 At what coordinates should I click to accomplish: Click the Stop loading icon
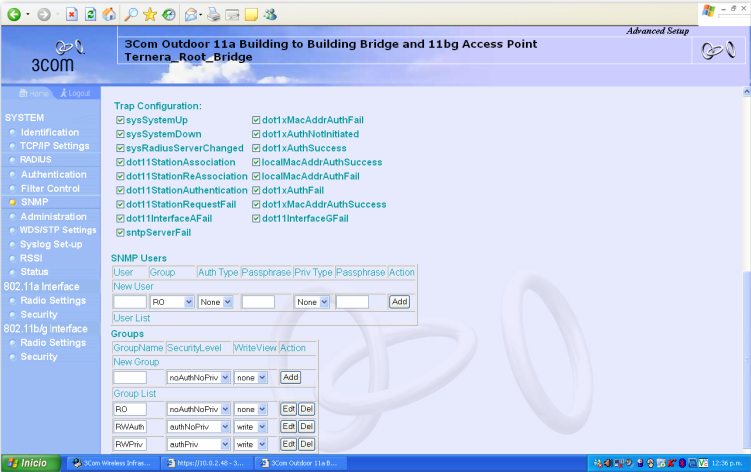[73, 15]
